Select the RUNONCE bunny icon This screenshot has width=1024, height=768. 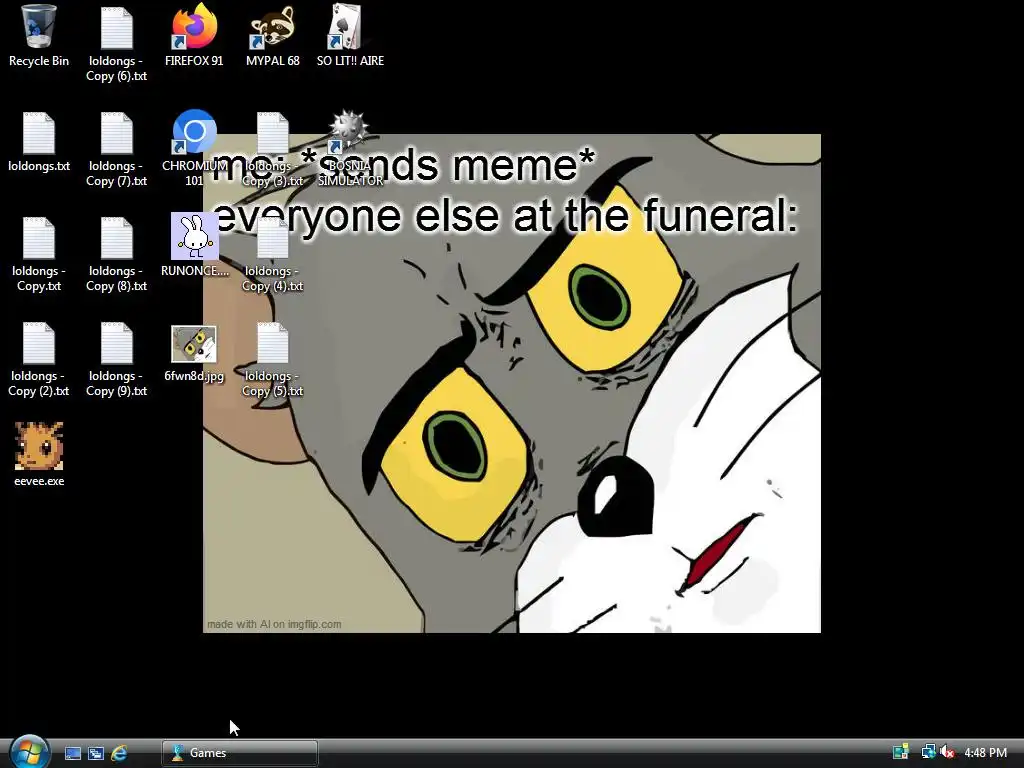tap(195, 246)
